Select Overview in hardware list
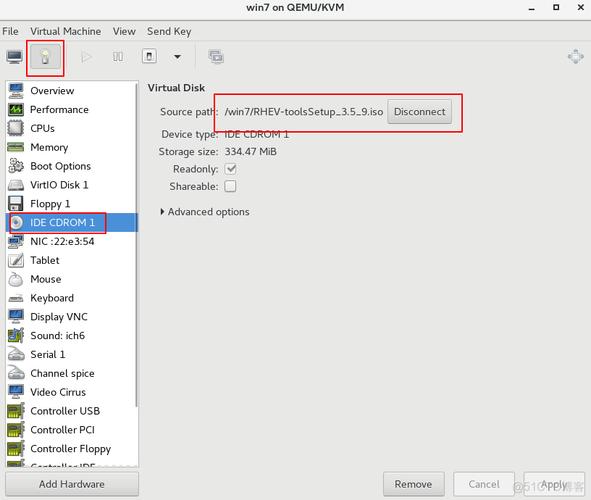 [x=71, y=91]
